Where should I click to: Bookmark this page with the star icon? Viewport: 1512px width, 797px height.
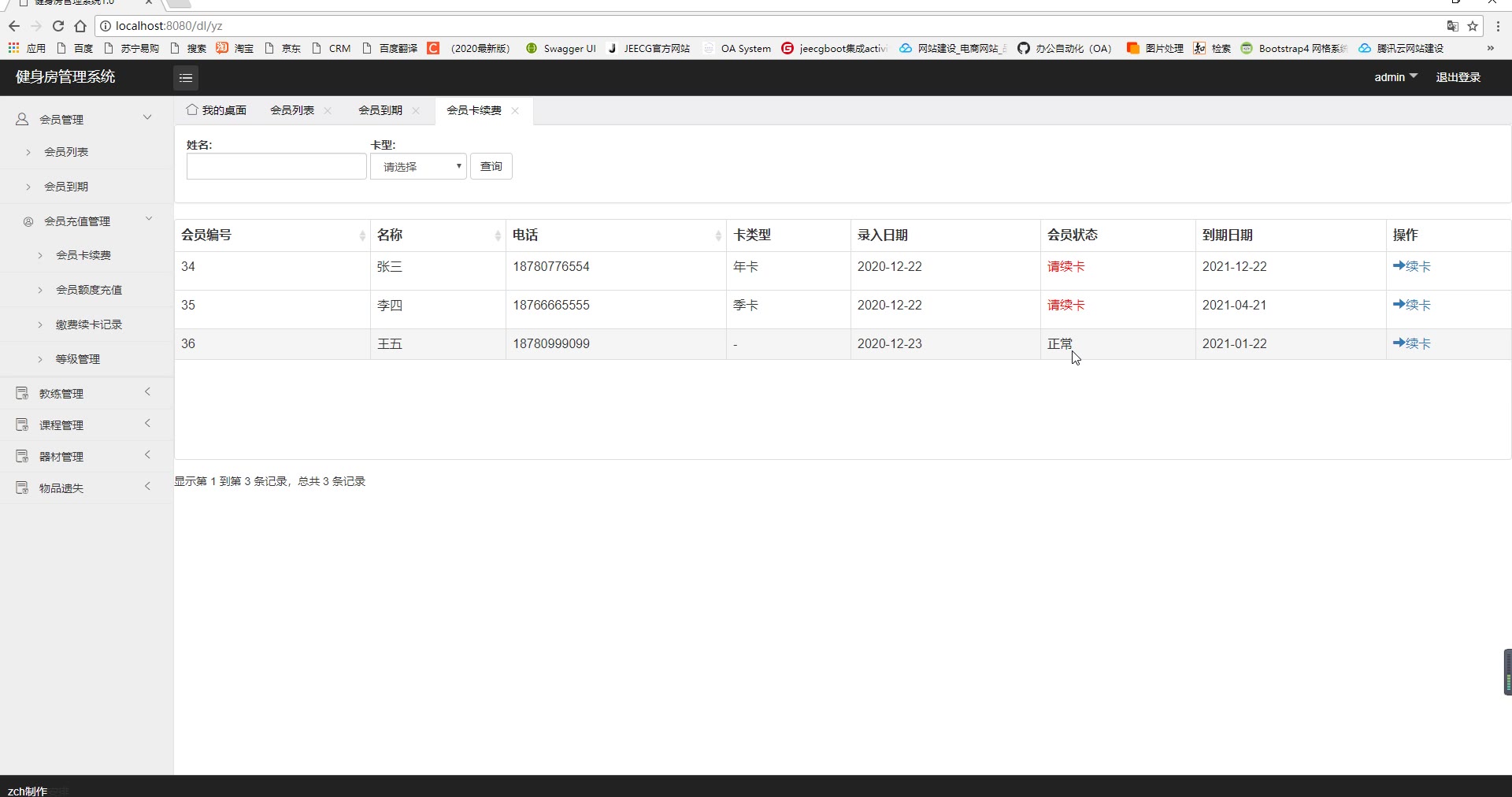1473,26
